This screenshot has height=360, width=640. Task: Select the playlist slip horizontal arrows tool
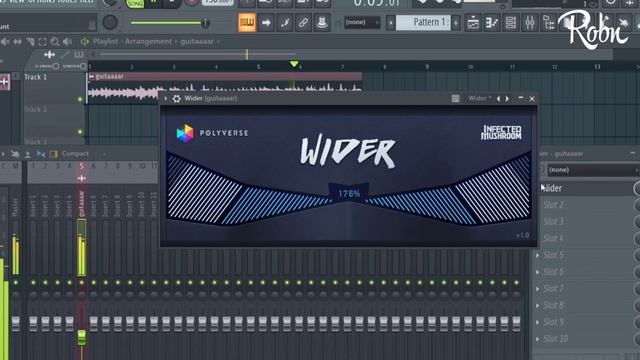click(18, 41)
